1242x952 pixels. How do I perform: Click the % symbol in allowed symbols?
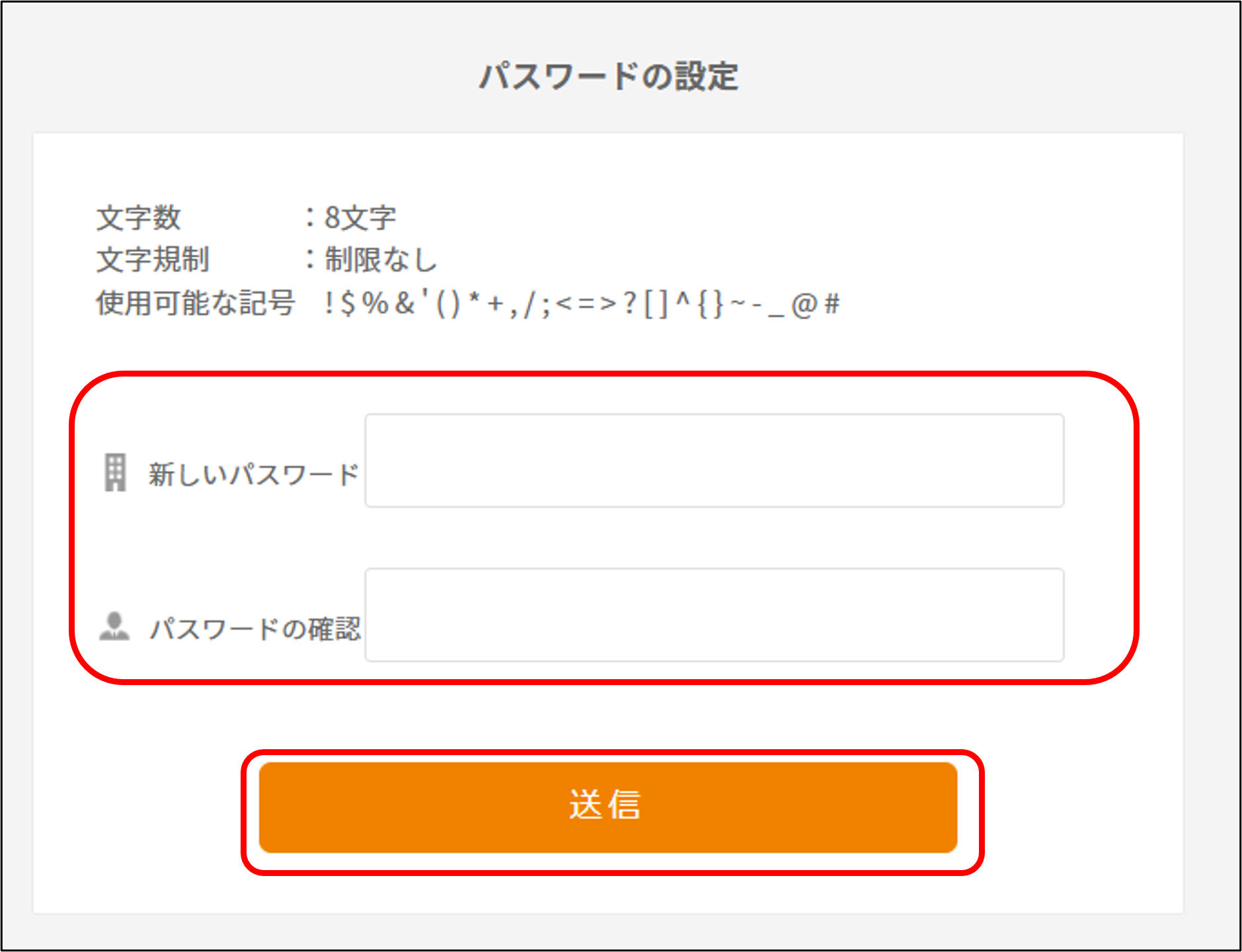[375, 304]
